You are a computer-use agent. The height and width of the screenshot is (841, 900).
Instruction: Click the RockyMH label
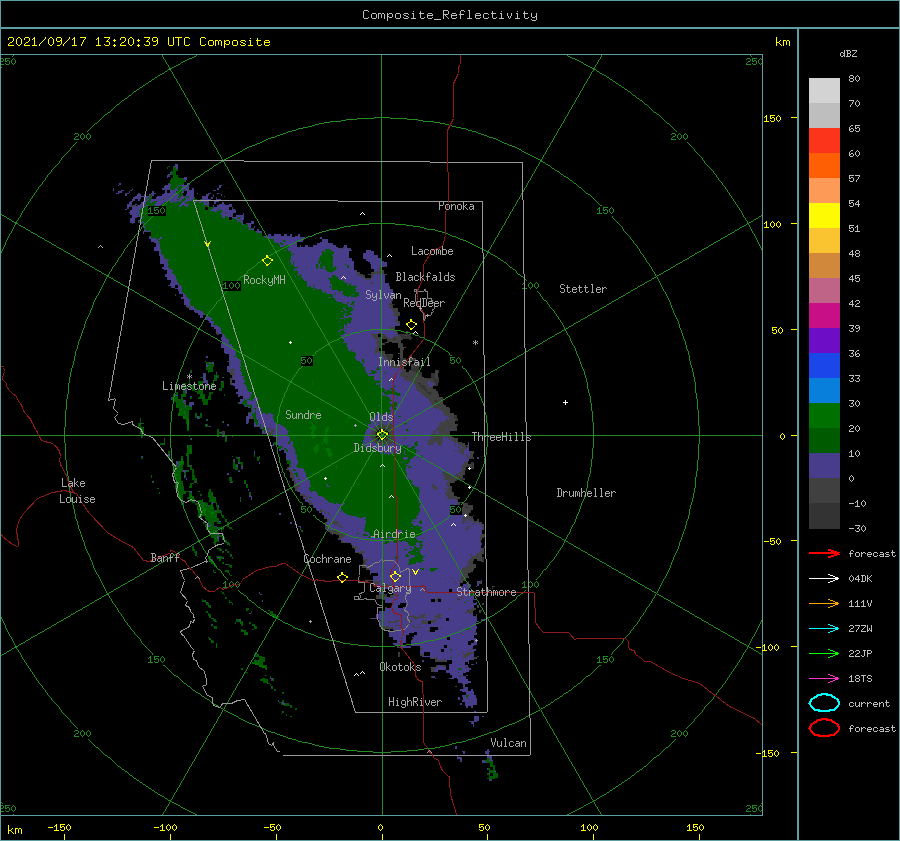[x=264, y=280]
